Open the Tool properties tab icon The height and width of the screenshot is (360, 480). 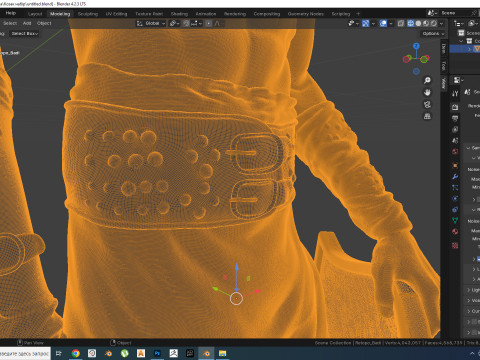pyautogui.click(x=455, y=94)
